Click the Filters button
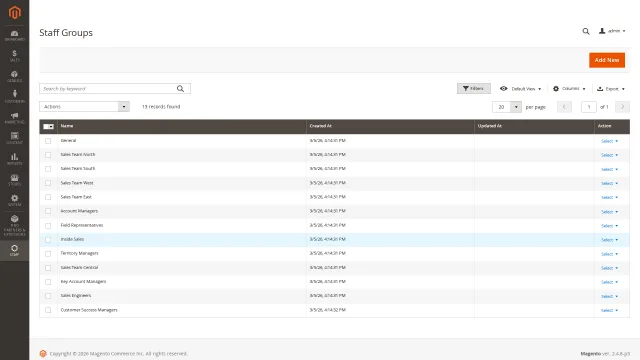This screenshot has height=360, width=640. [x=473, y=89]
